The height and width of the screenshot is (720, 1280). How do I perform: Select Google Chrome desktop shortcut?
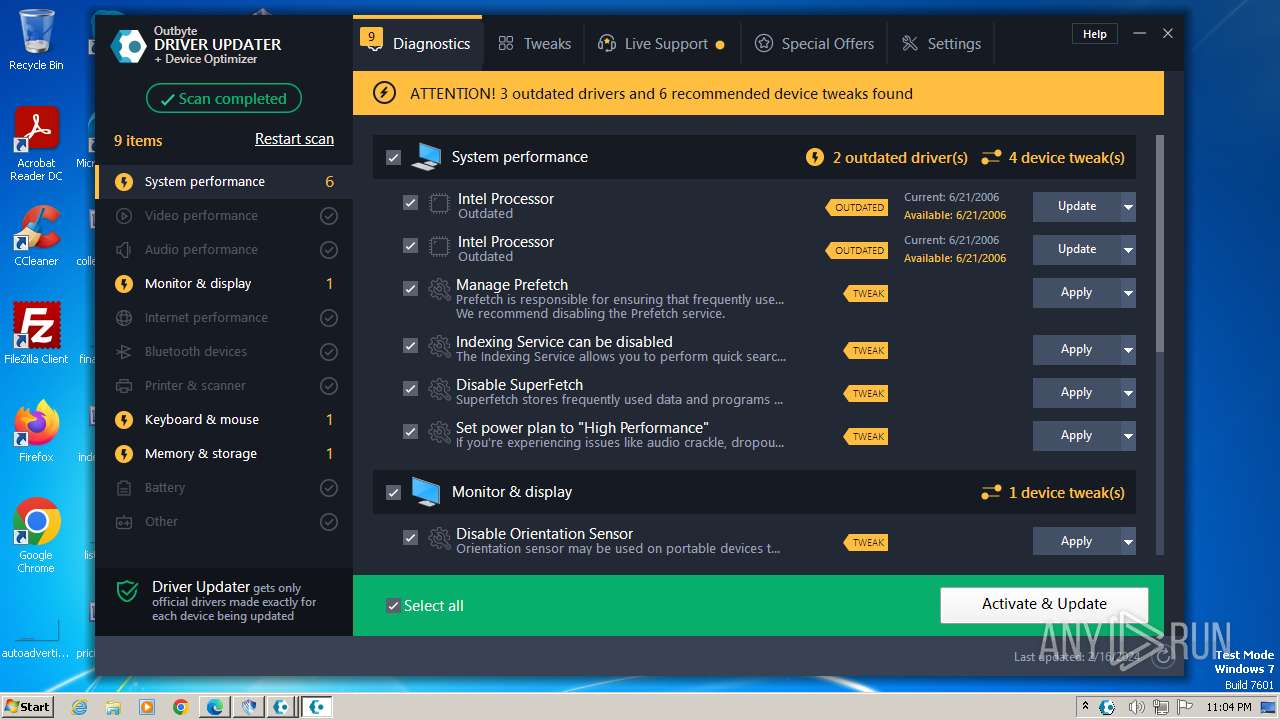click(36, 535)
